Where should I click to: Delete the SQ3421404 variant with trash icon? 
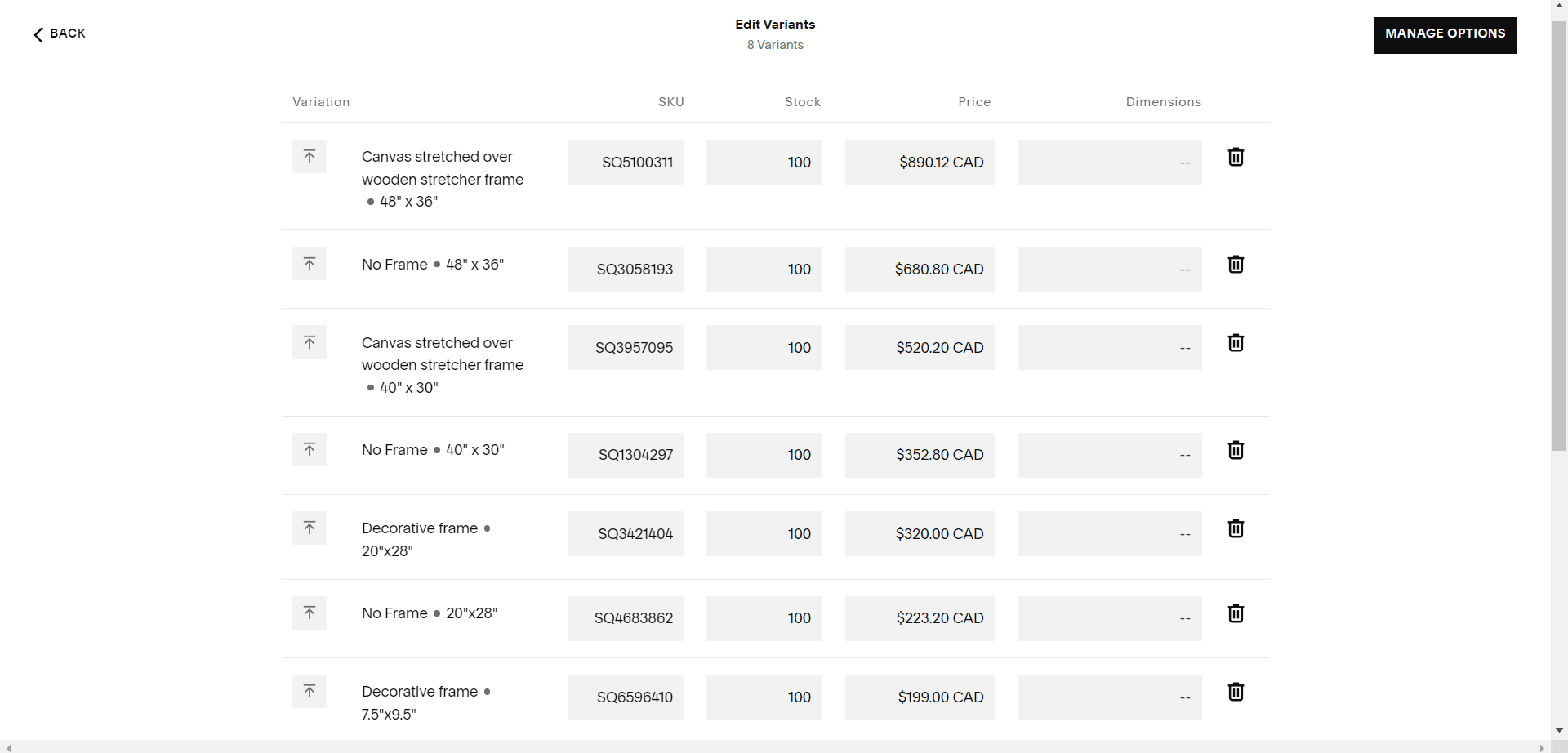[1236, 528]
